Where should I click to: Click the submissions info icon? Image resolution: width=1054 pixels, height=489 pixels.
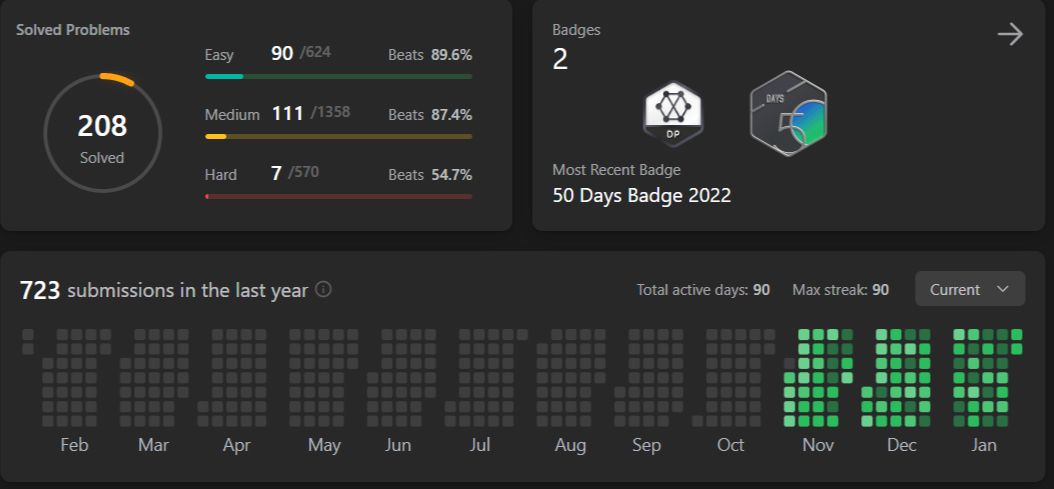click(x=323, y=290)
